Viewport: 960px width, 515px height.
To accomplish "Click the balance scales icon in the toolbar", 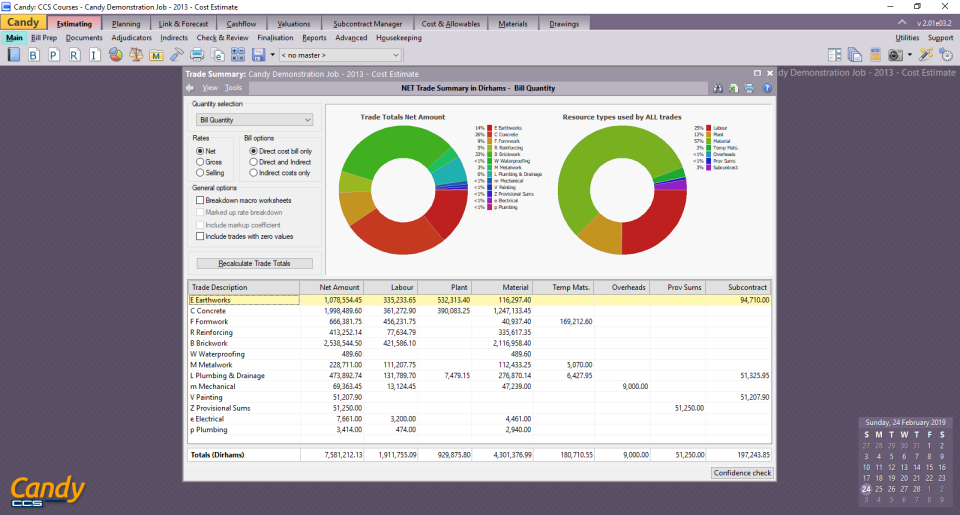I will pyautogui.click(x=135, y=54).
